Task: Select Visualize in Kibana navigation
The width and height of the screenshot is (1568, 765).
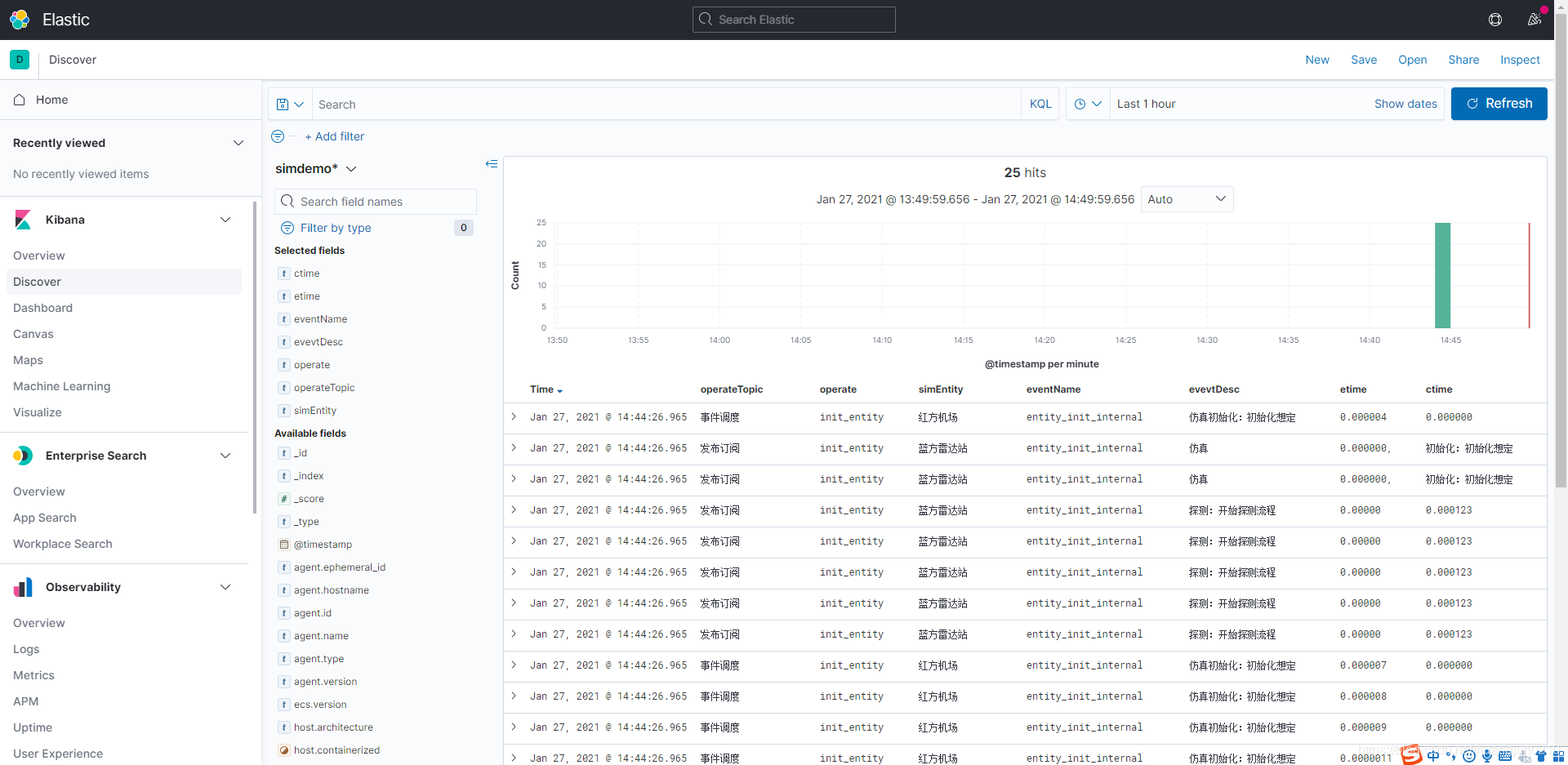Action: pos(38,412)
